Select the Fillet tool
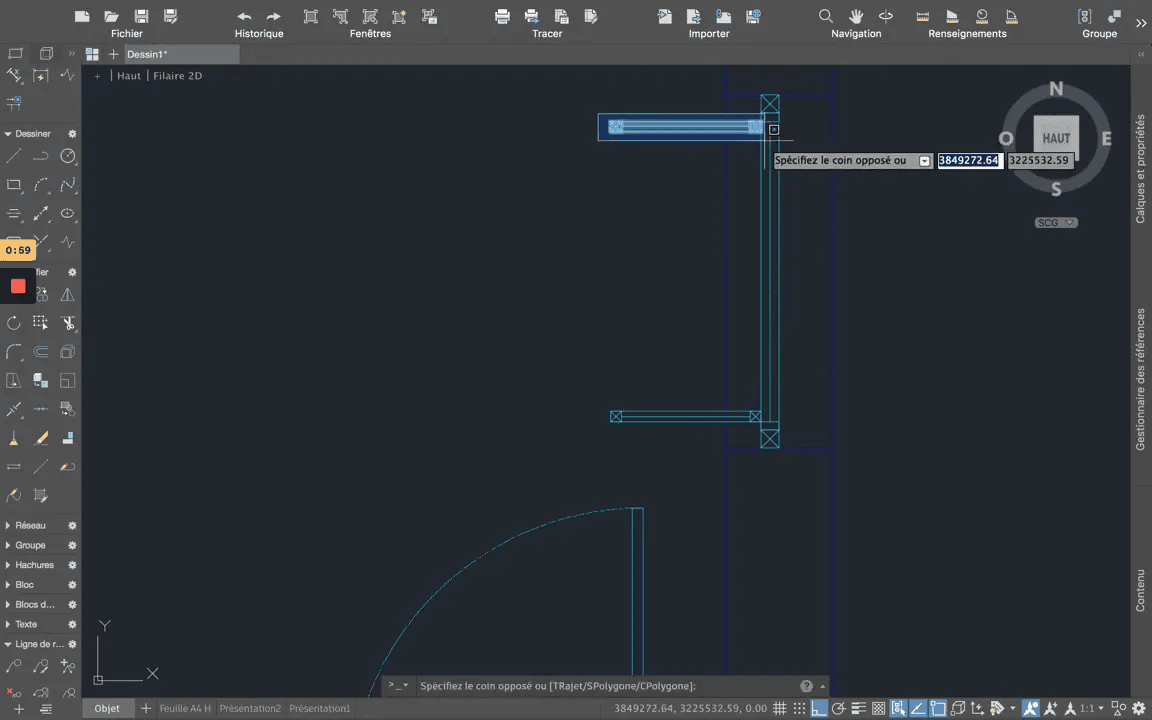 pos(13,351)
